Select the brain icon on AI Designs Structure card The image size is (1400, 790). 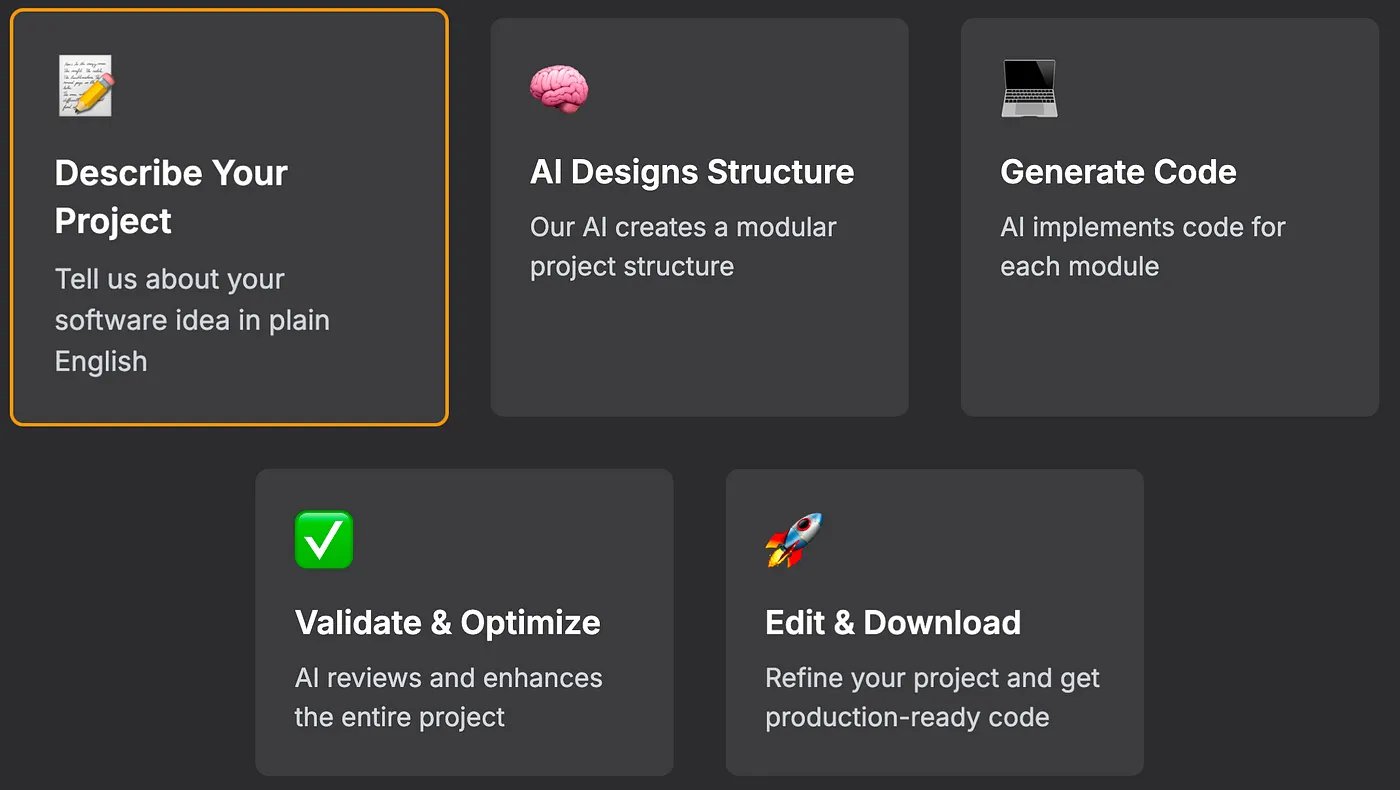point(558,88)
